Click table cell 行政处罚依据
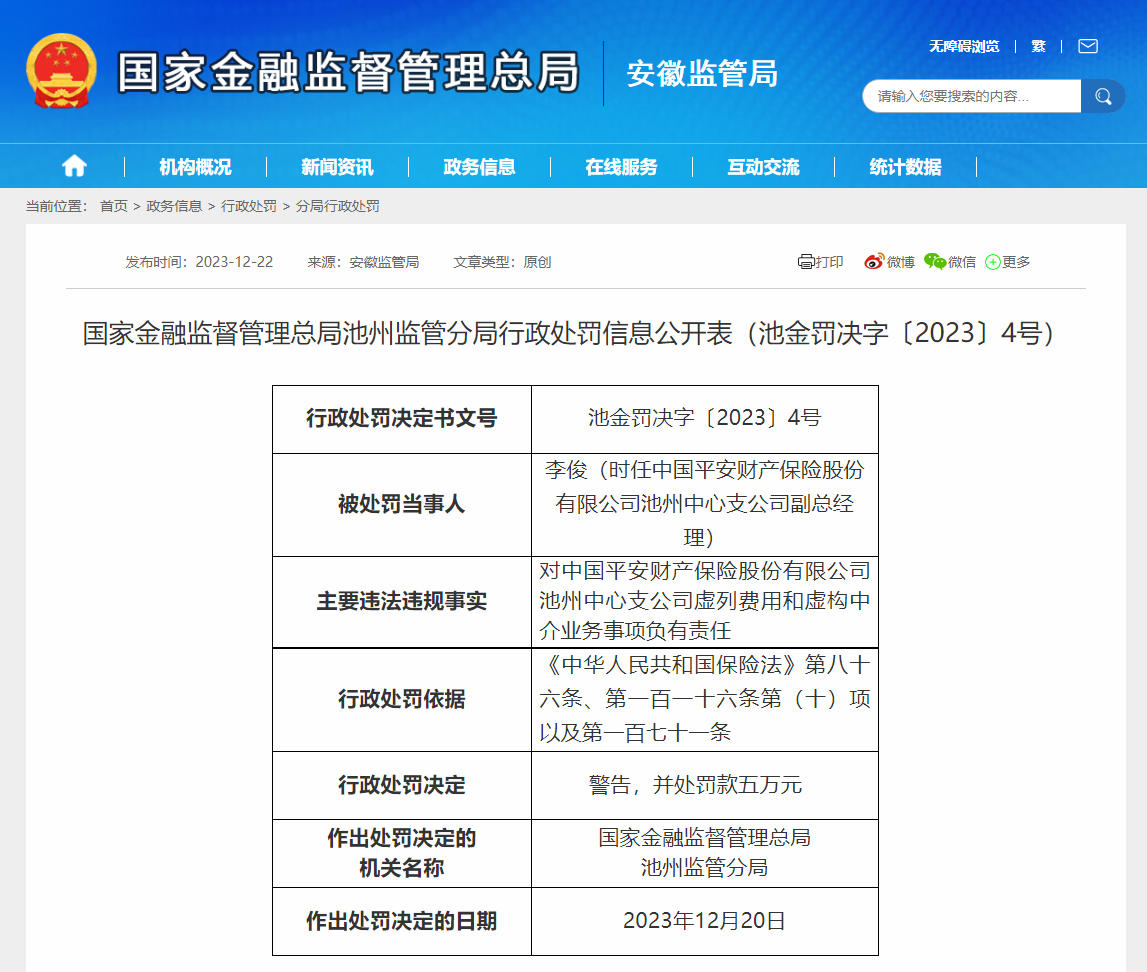Screen dimensions: 1147x972 pos(402,699)
